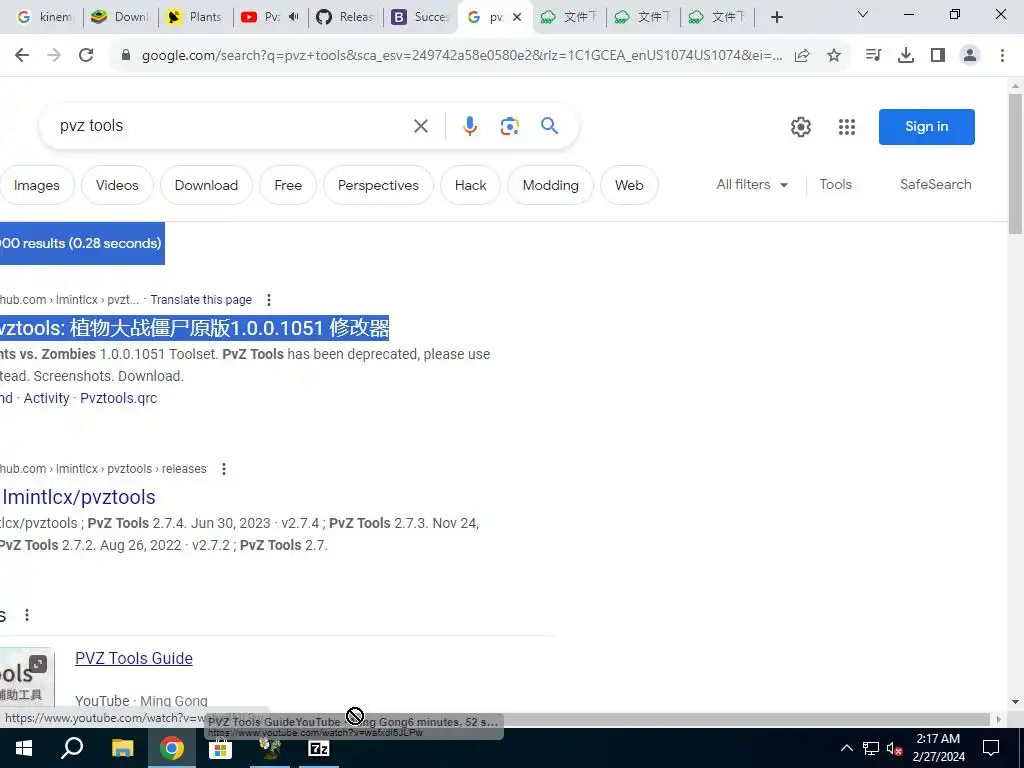
Task: Open the Pvztools.qrc sitelink
Action: tap(118, 398)
